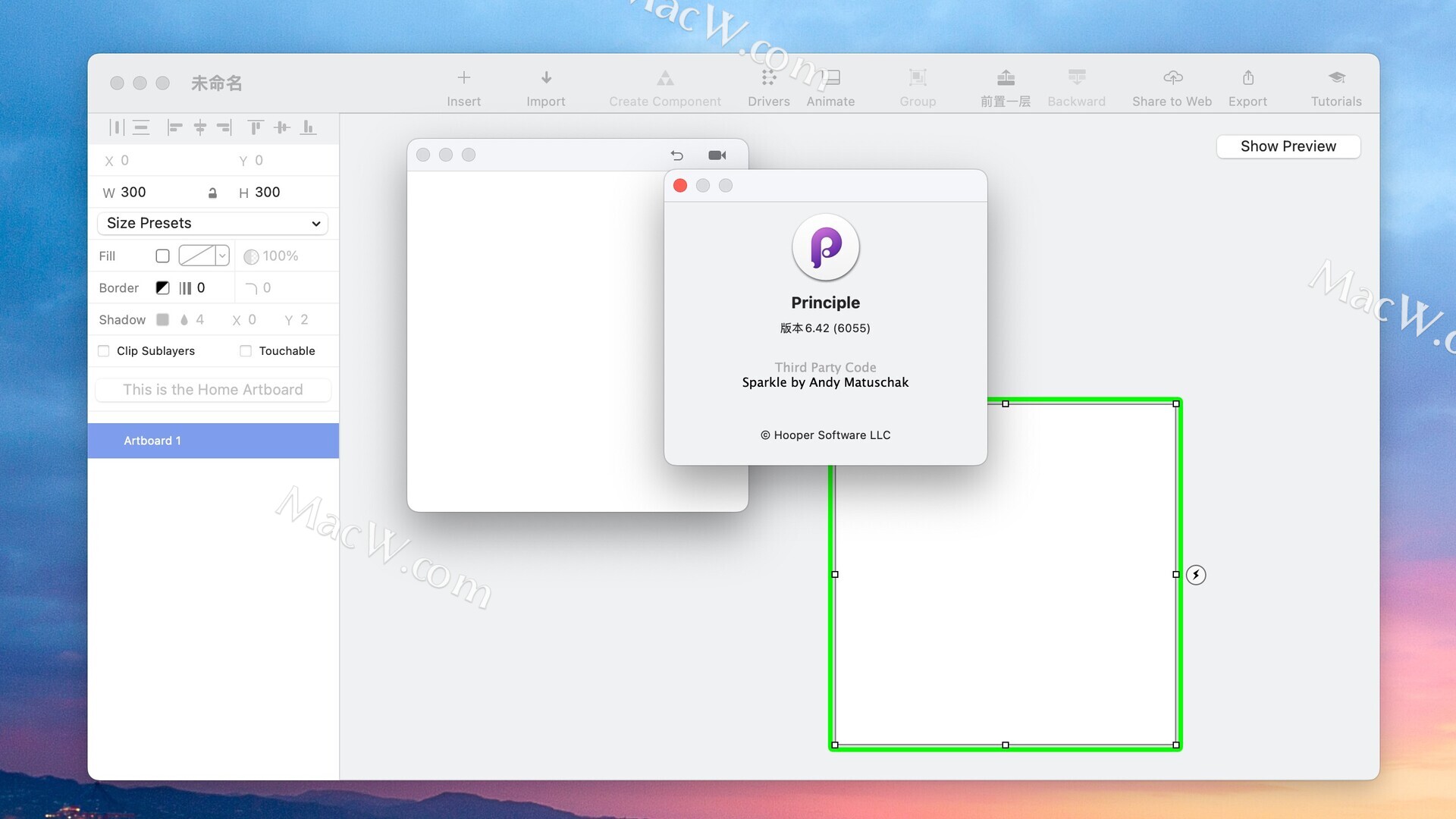
Task: Click the record video camera icon
Action: [717, 155]
